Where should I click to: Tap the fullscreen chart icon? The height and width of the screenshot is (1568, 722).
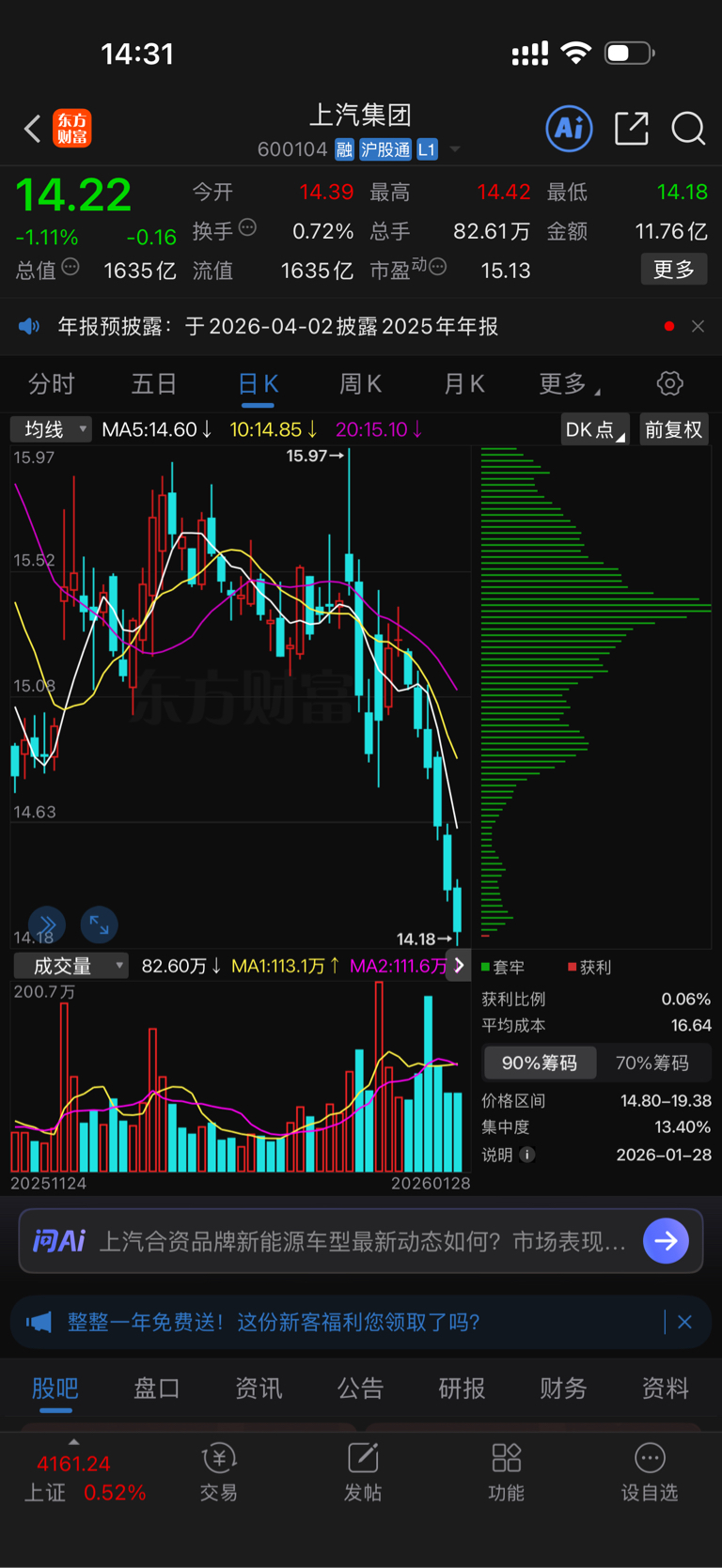pyautogui.click(x=99, y=925)
